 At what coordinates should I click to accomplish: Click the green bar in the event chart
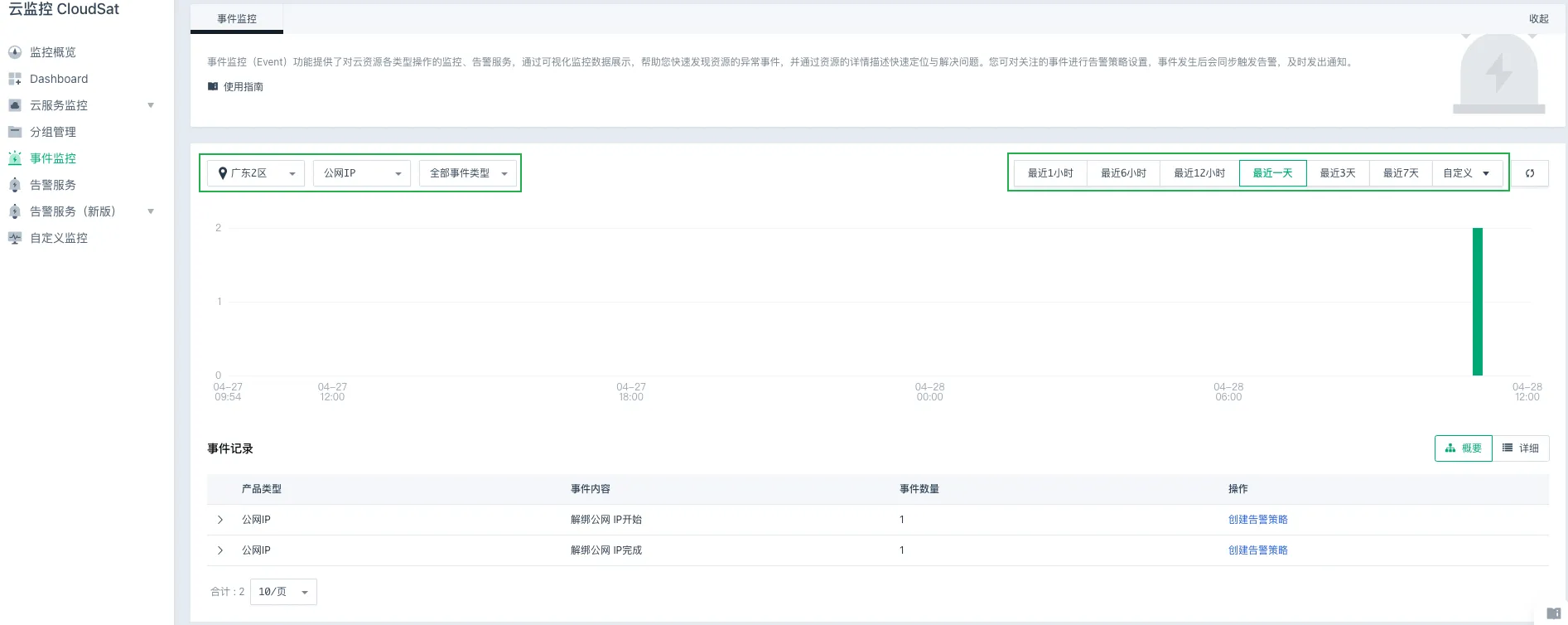click(1477, 302)
